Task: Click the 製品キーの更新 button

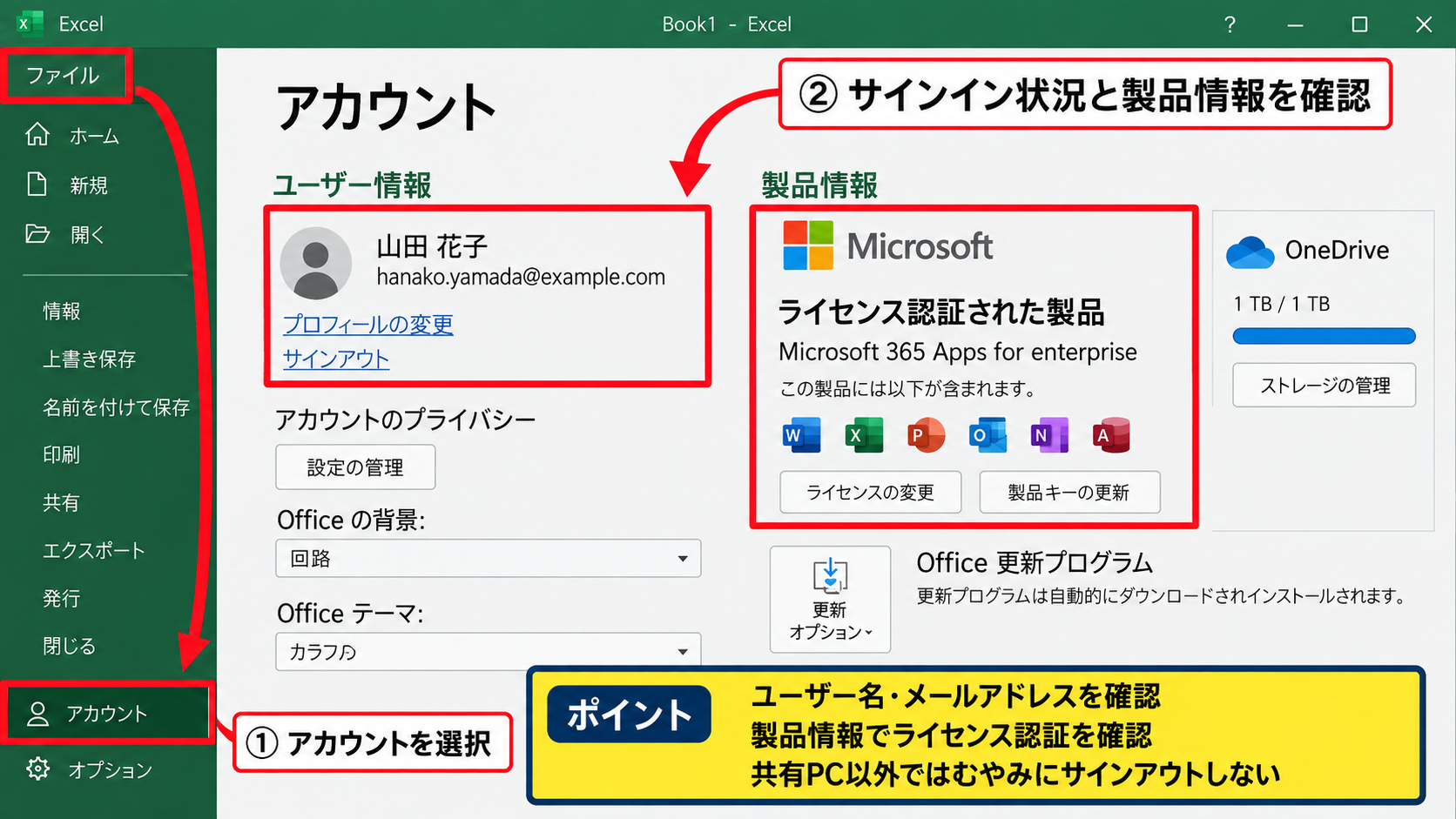Action: (1069, 493)
